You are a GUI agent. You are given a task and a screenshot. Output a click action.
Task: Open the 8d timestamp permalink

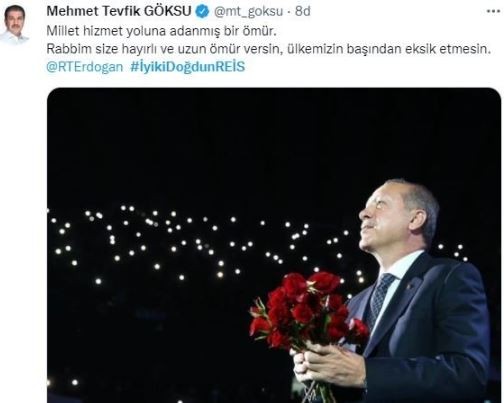point(303,11)
